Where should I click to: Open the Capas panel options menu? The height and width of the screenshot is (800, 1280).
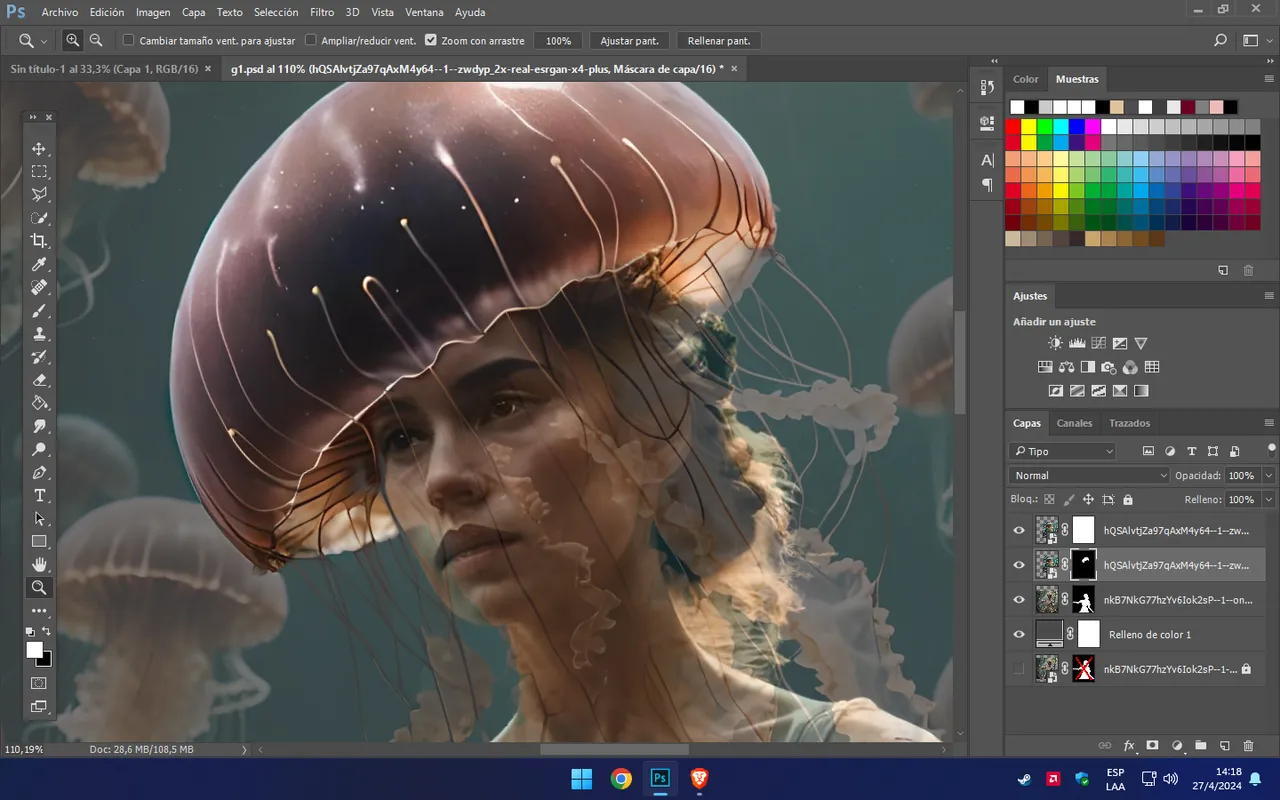click(x=1269, y=423)
